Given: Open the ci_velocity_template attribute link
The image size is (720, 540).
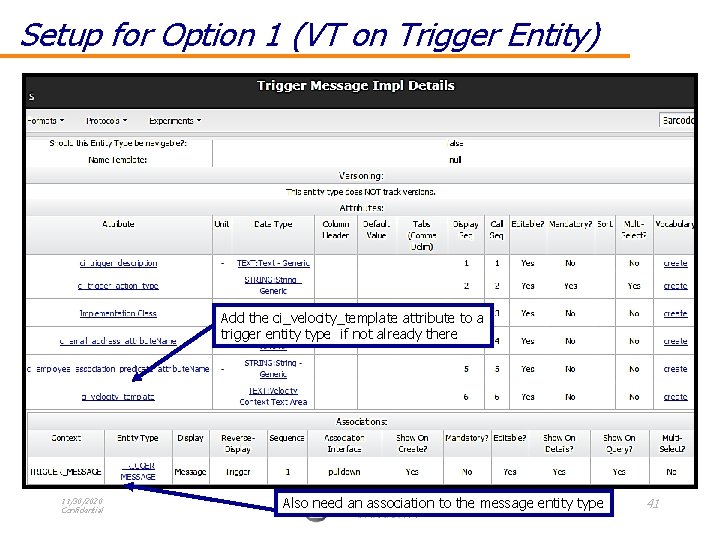Looking at the screenshot, I should (118, 397).
